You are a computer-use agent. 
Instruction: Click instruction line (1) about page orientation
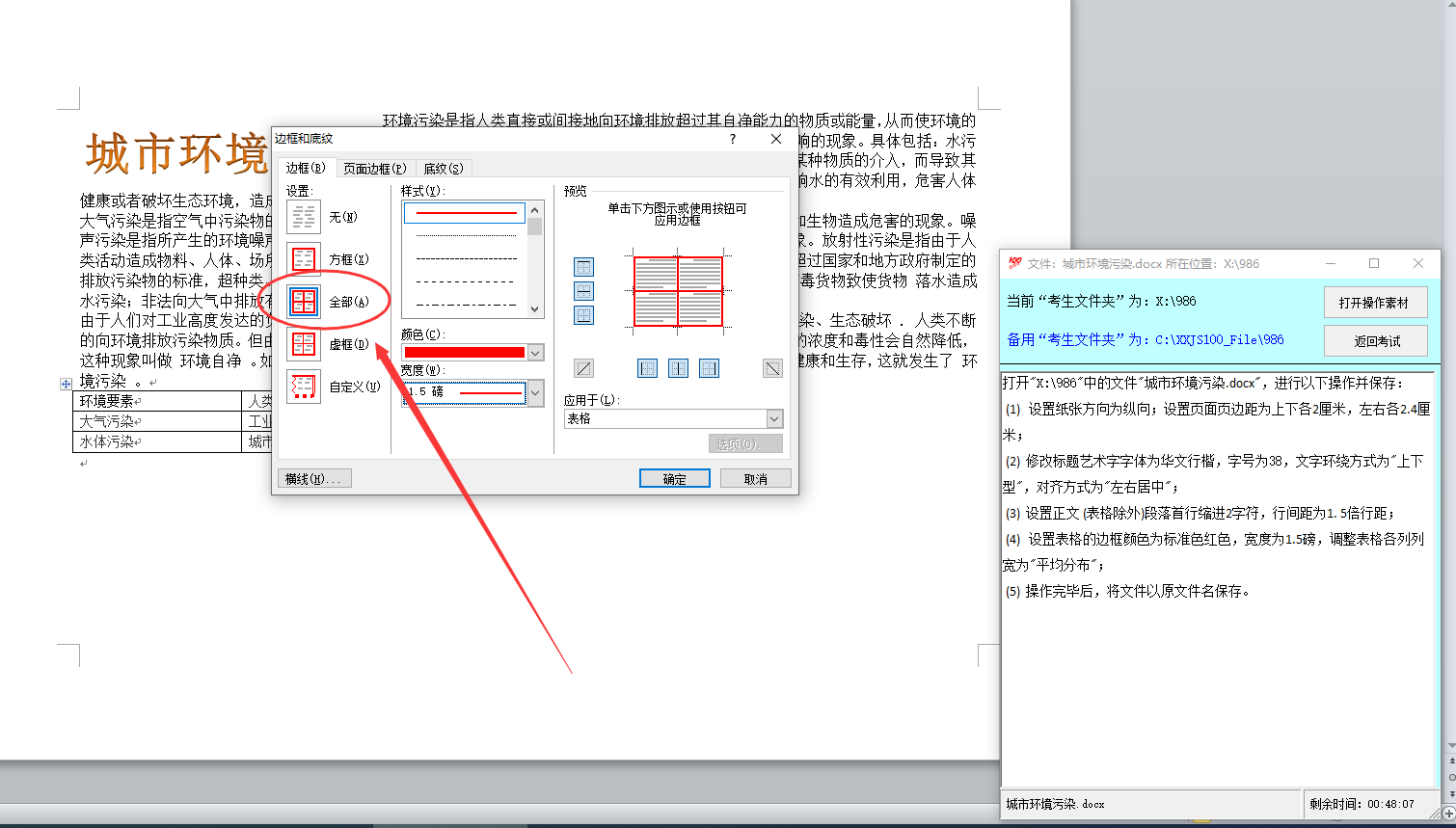point(1217,421)
